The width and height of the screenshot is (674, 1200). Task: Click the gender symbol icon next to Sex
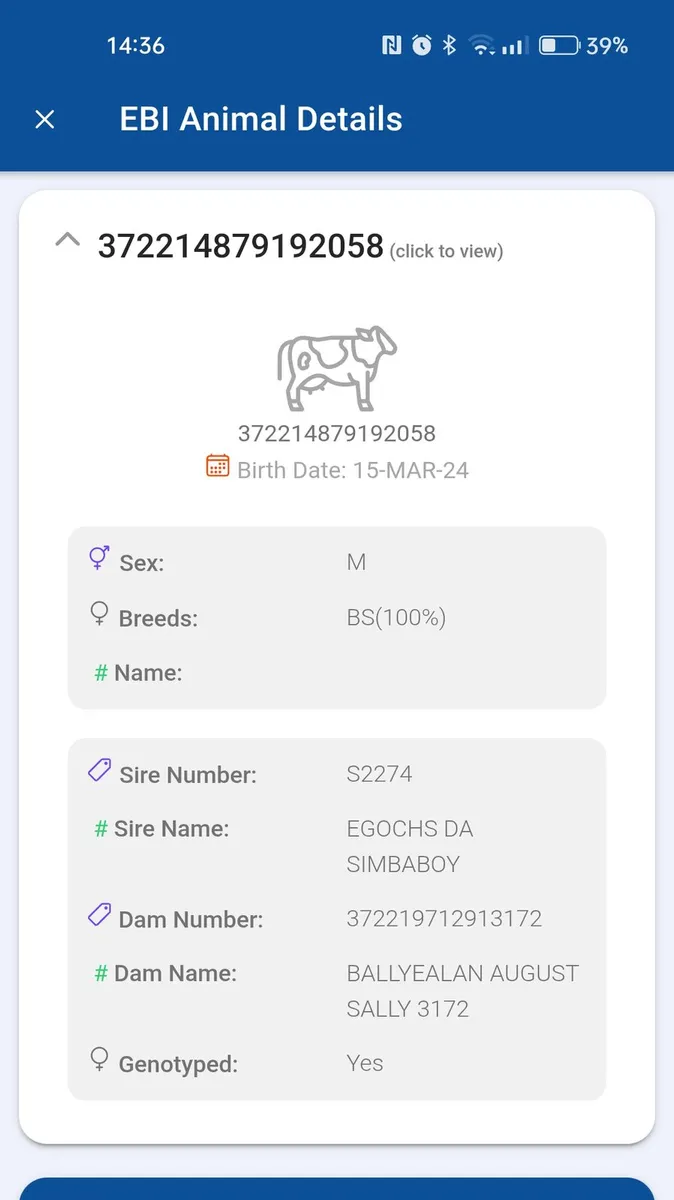pyautogui.click(x=98, y=558)
